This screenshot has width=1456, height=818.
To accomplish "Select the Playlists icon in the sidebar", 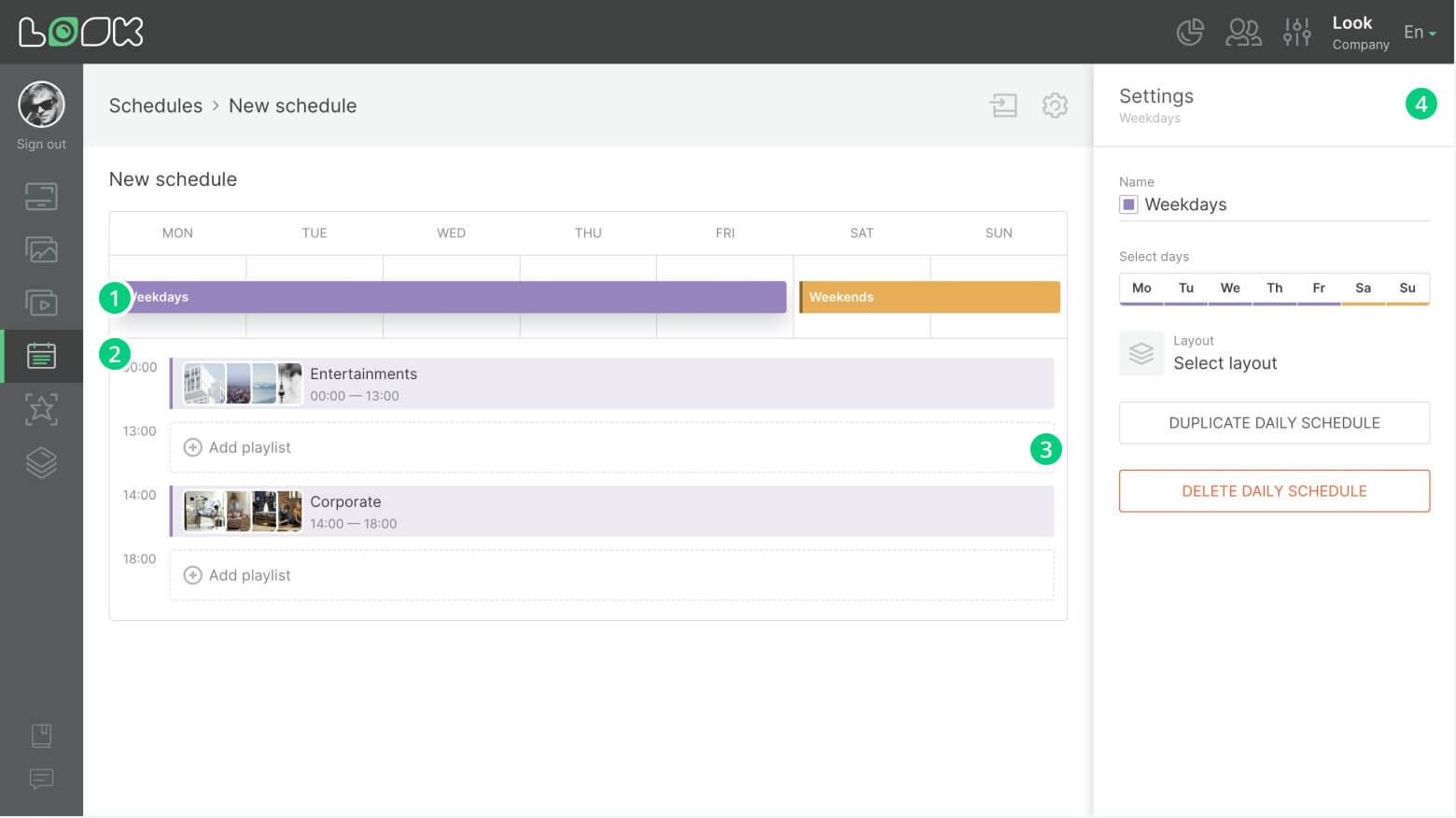I will pos(41,303).
